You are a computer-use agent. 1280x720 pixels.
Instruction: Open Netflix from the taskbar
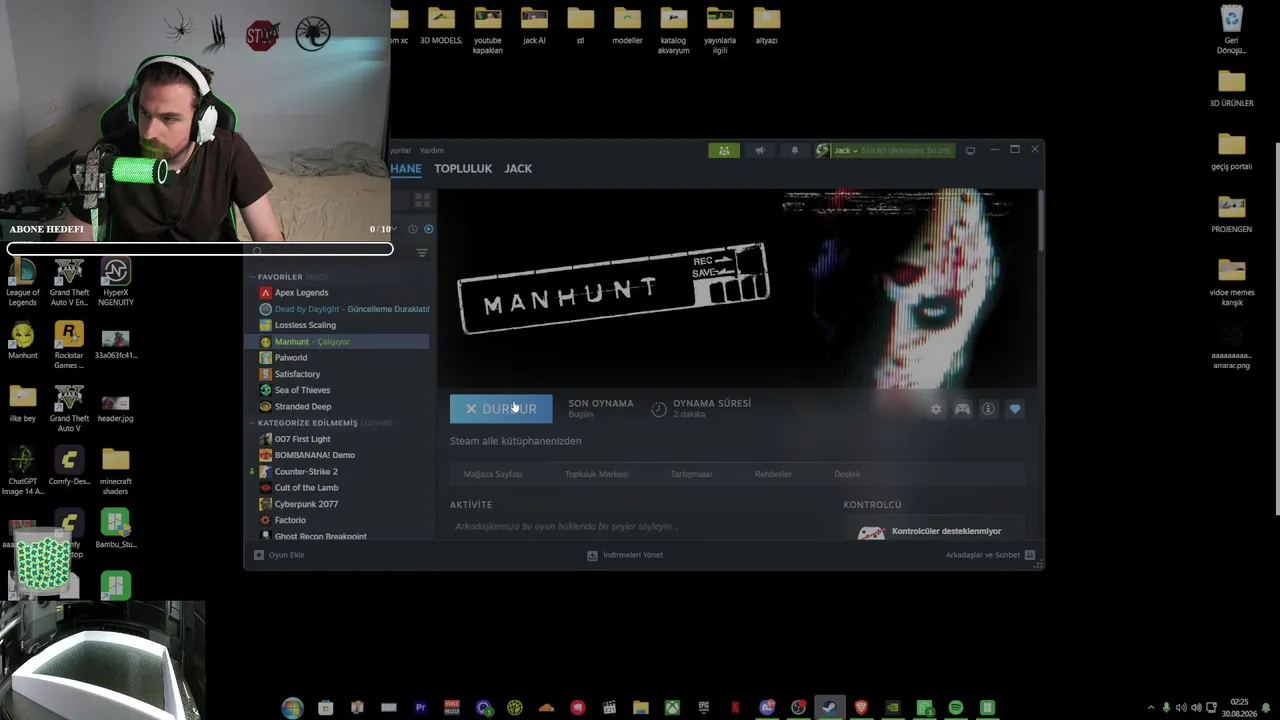coord(735,708)
